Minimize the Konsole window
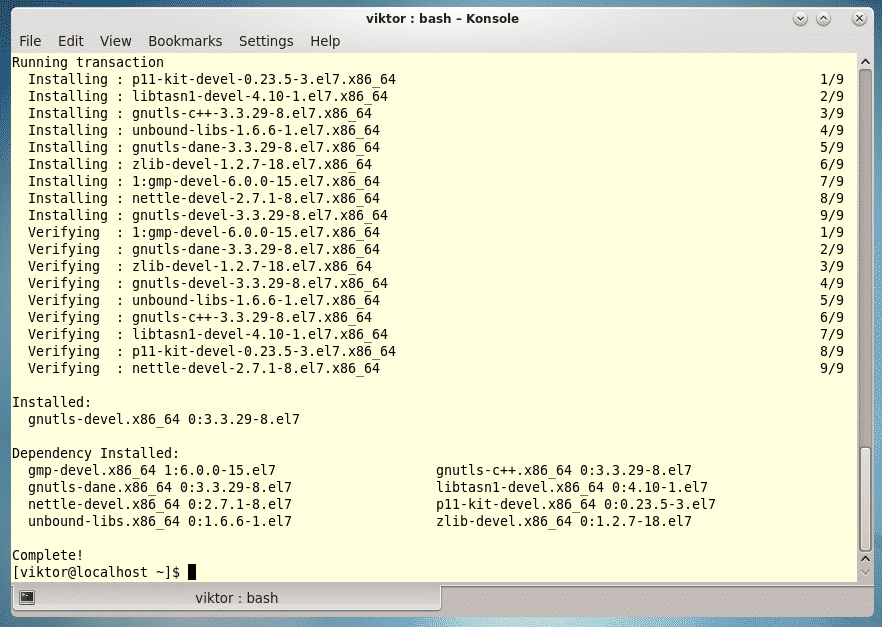The image size is (882, 627). point(800,19)
